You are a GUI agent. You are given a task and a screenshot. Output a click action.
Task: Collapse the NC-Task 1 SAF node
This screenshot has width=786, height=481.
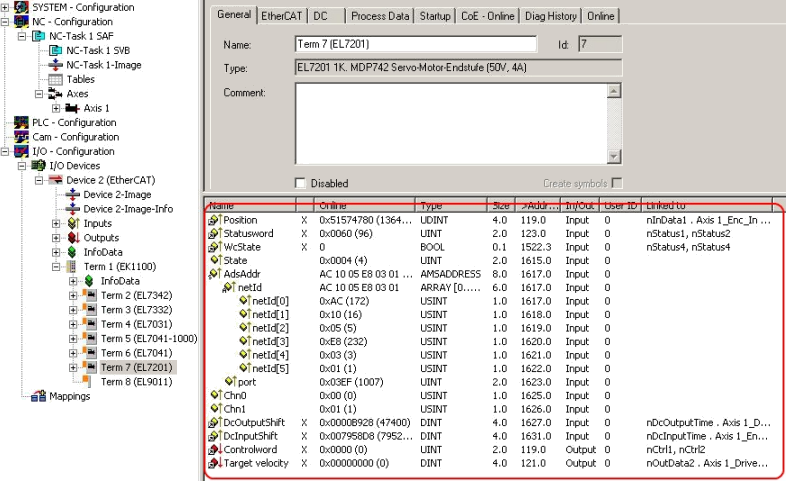22,37
